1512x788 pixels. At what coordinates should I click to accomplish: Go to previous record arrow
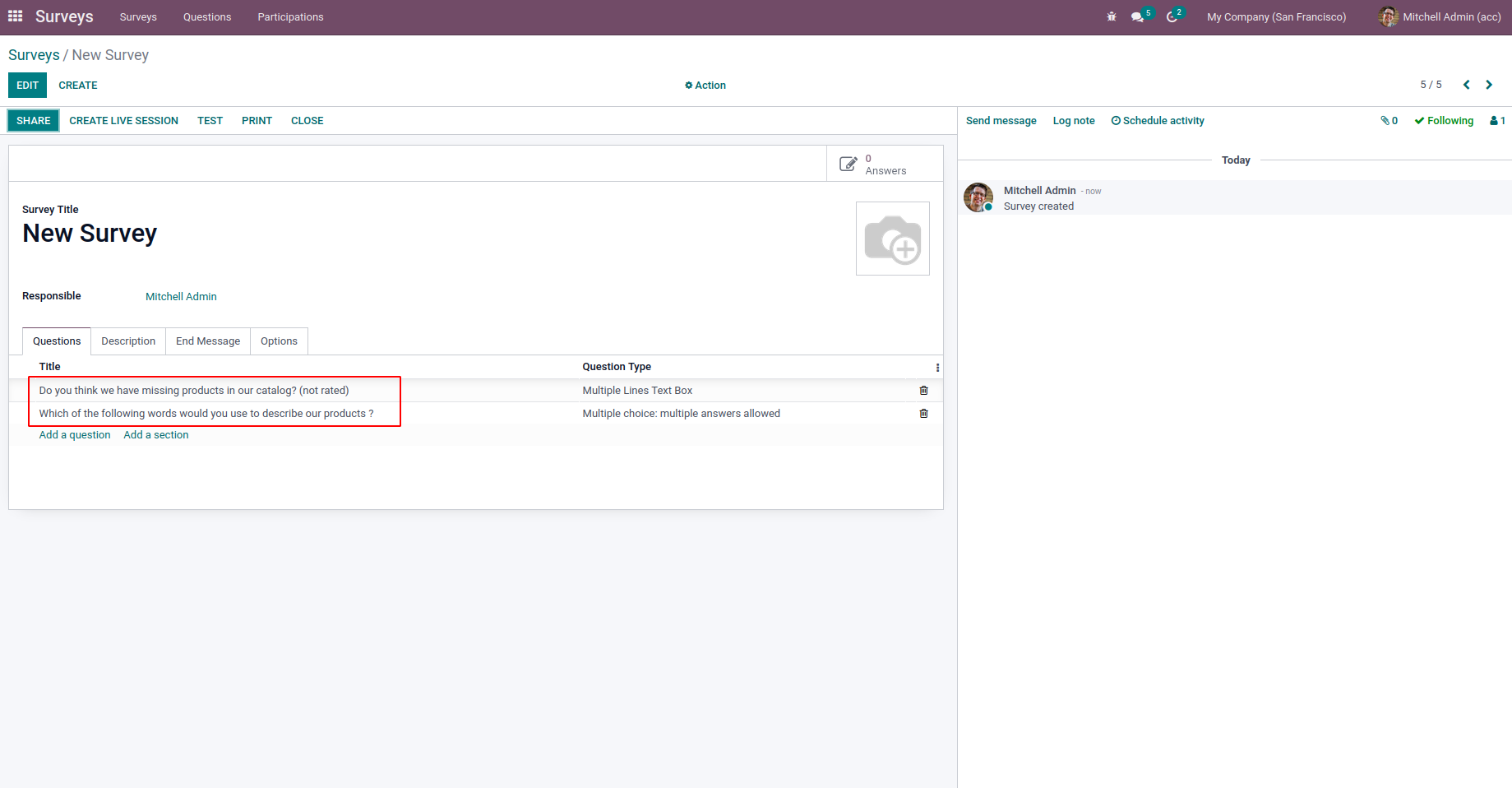[1467, 85]
